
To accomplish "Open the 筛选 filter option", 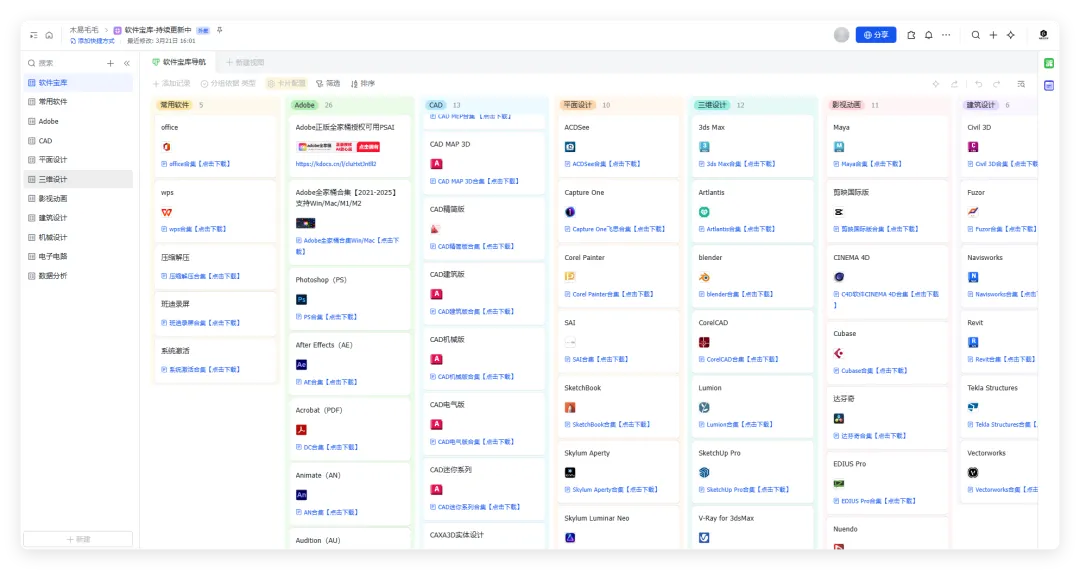I will (328, 83).
